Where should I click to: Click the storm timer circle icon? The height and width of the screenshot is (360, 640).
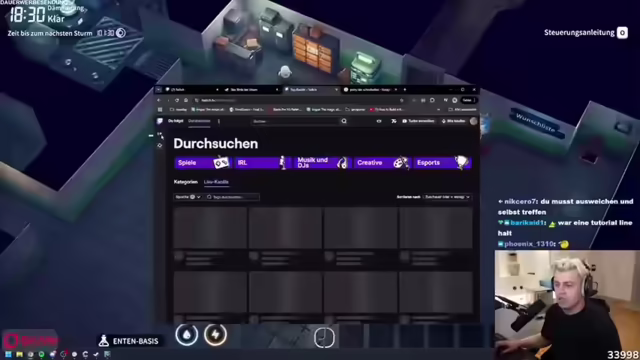pyautogui.click(x=121, y=33)
